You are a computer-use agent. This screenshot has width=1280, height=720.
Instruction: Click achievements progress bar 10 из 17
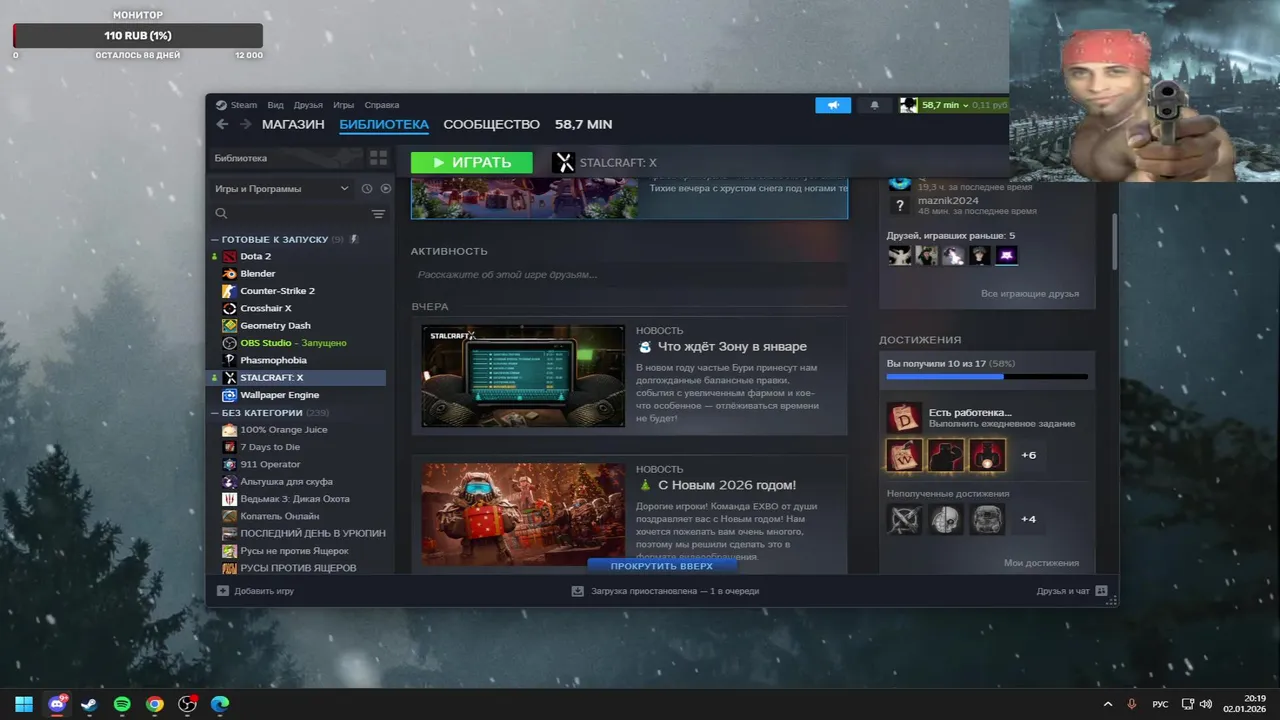pos(987,376)
